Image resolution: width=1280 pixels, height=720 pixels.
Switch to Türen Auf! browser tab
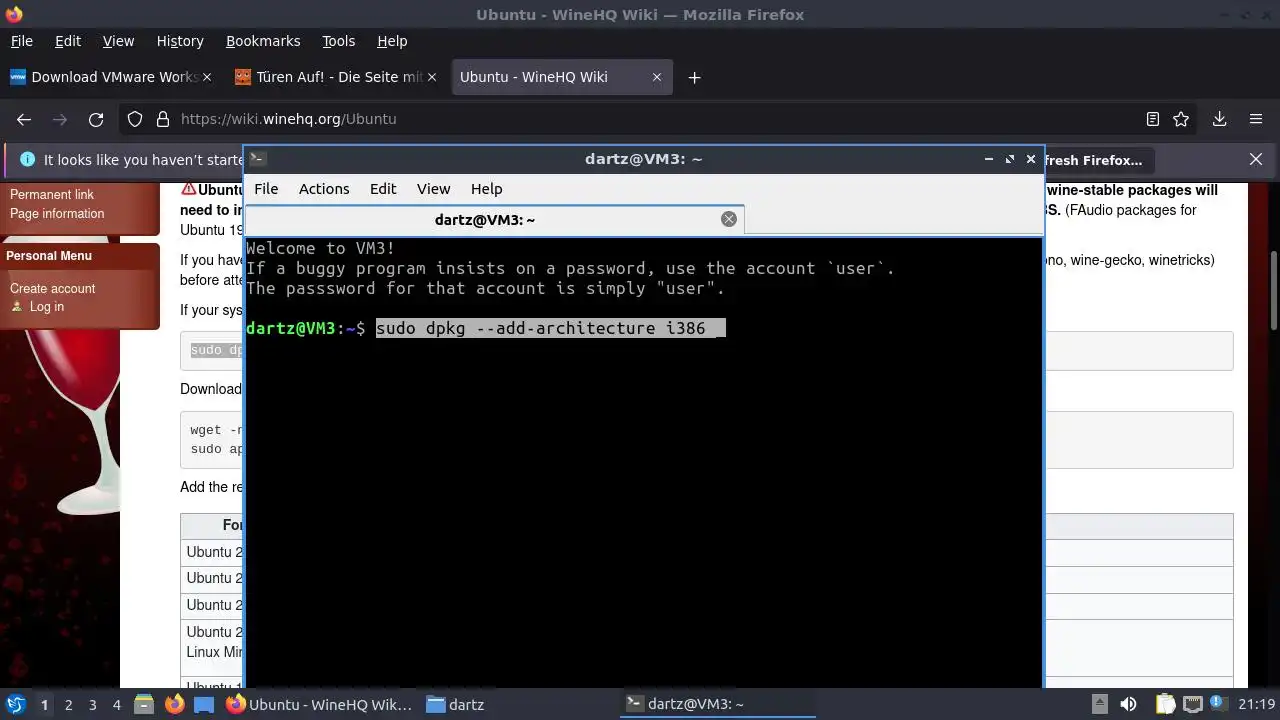[x=335, y=77]
